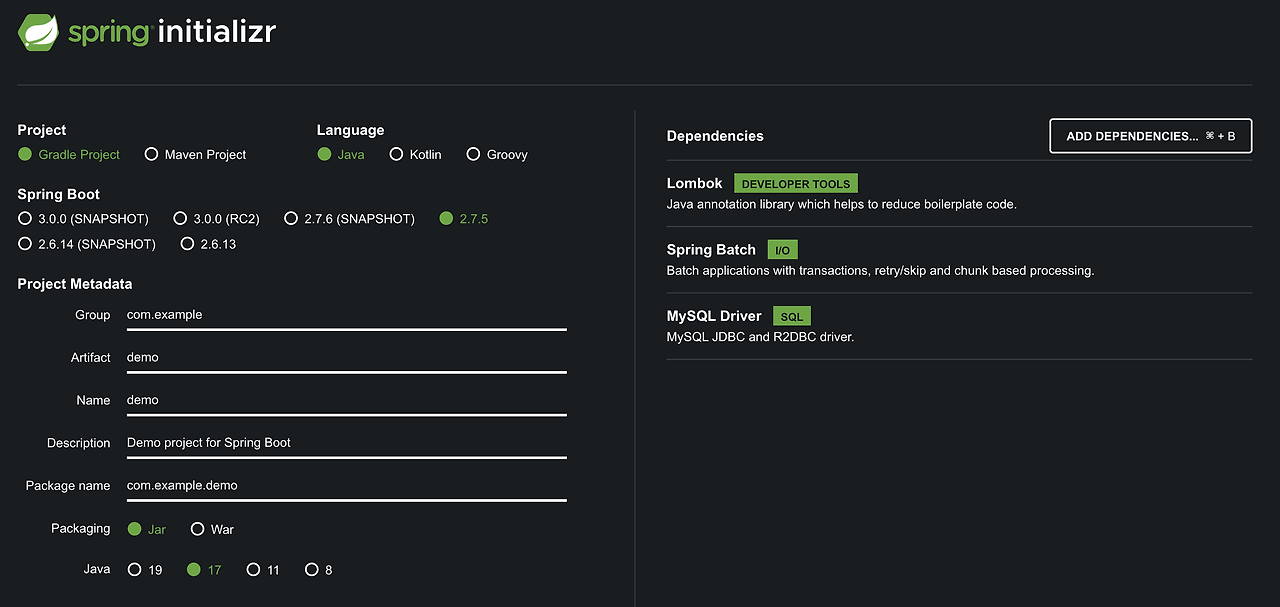The height and width of the screenshot is (607, 1280).
Task: Edit the Description input field
Action: click(346, 443)
